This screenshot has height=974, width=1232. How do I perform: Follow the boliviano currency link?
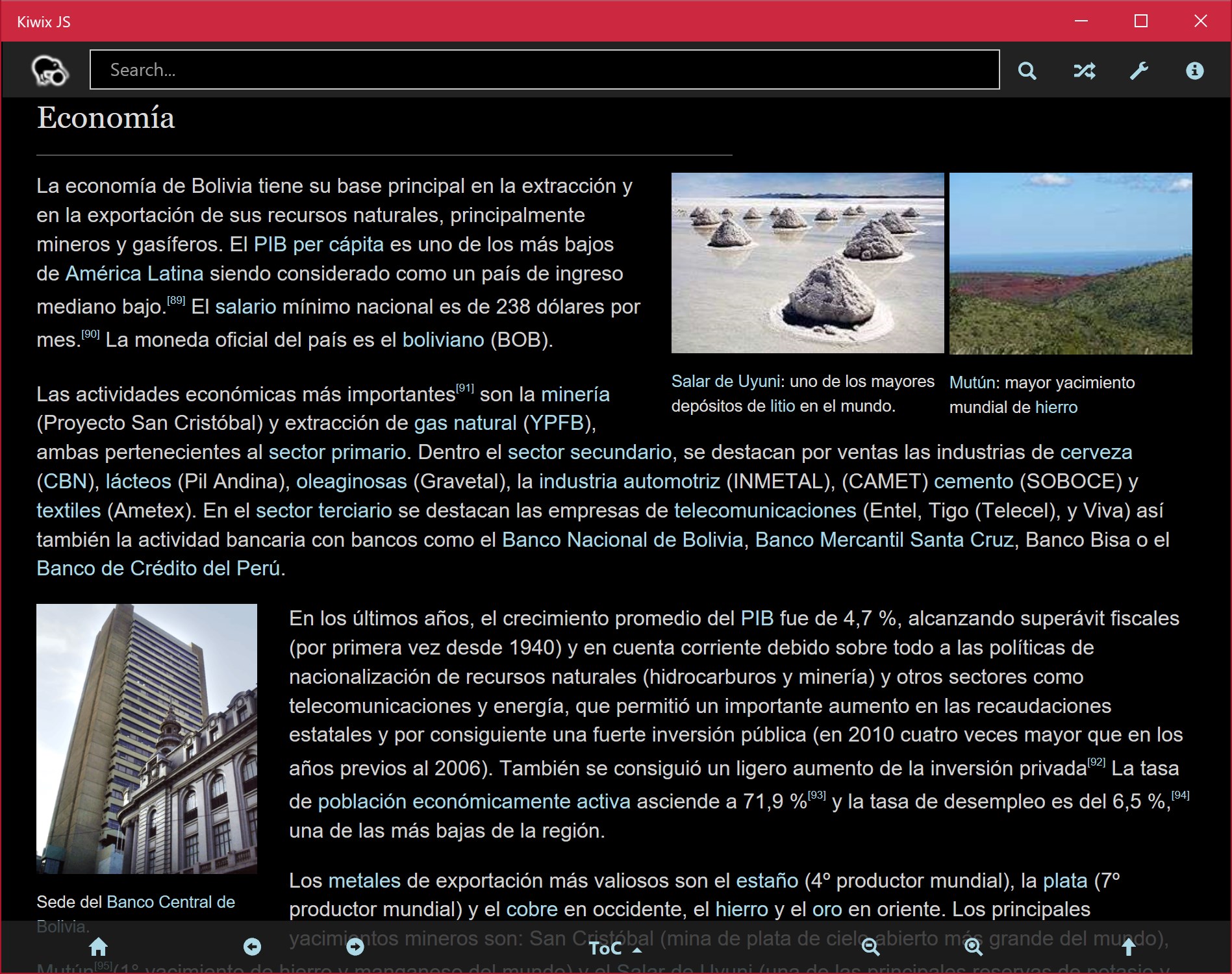(442, 338)
